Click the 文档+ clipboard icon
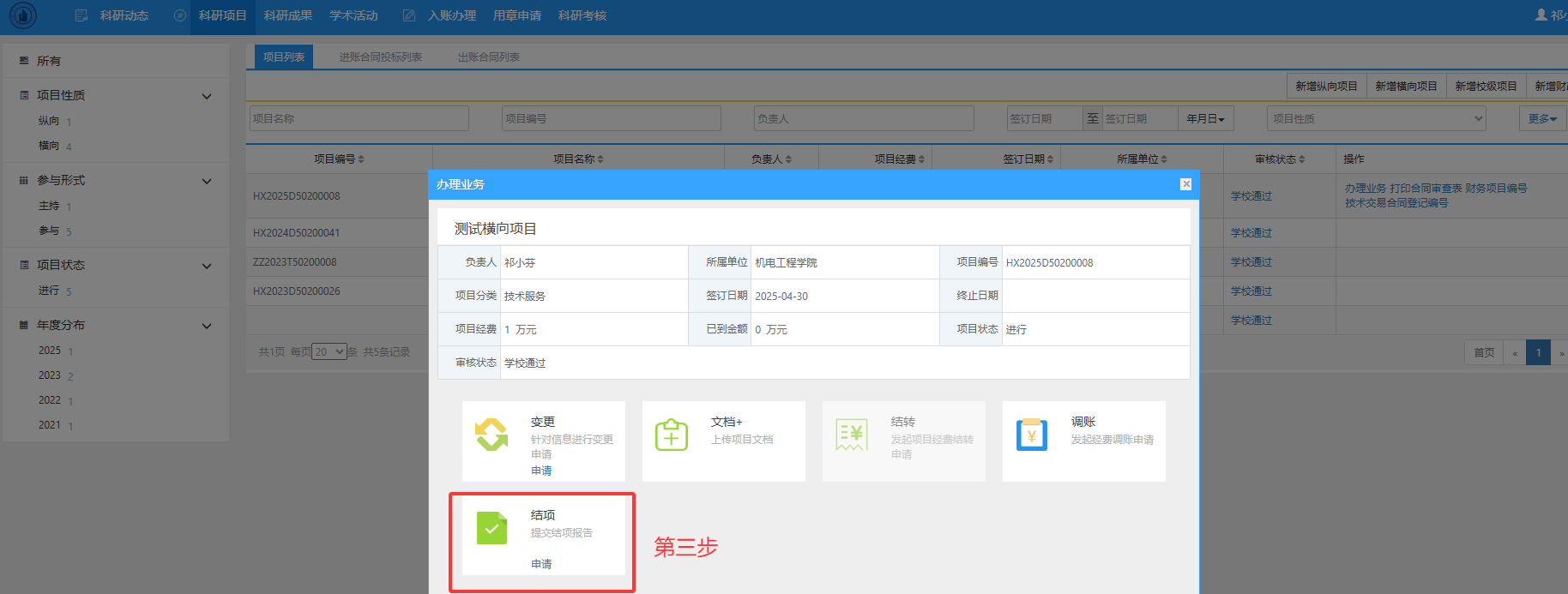1568x594 pixels. pyautogui.click(x=672, y=435)
